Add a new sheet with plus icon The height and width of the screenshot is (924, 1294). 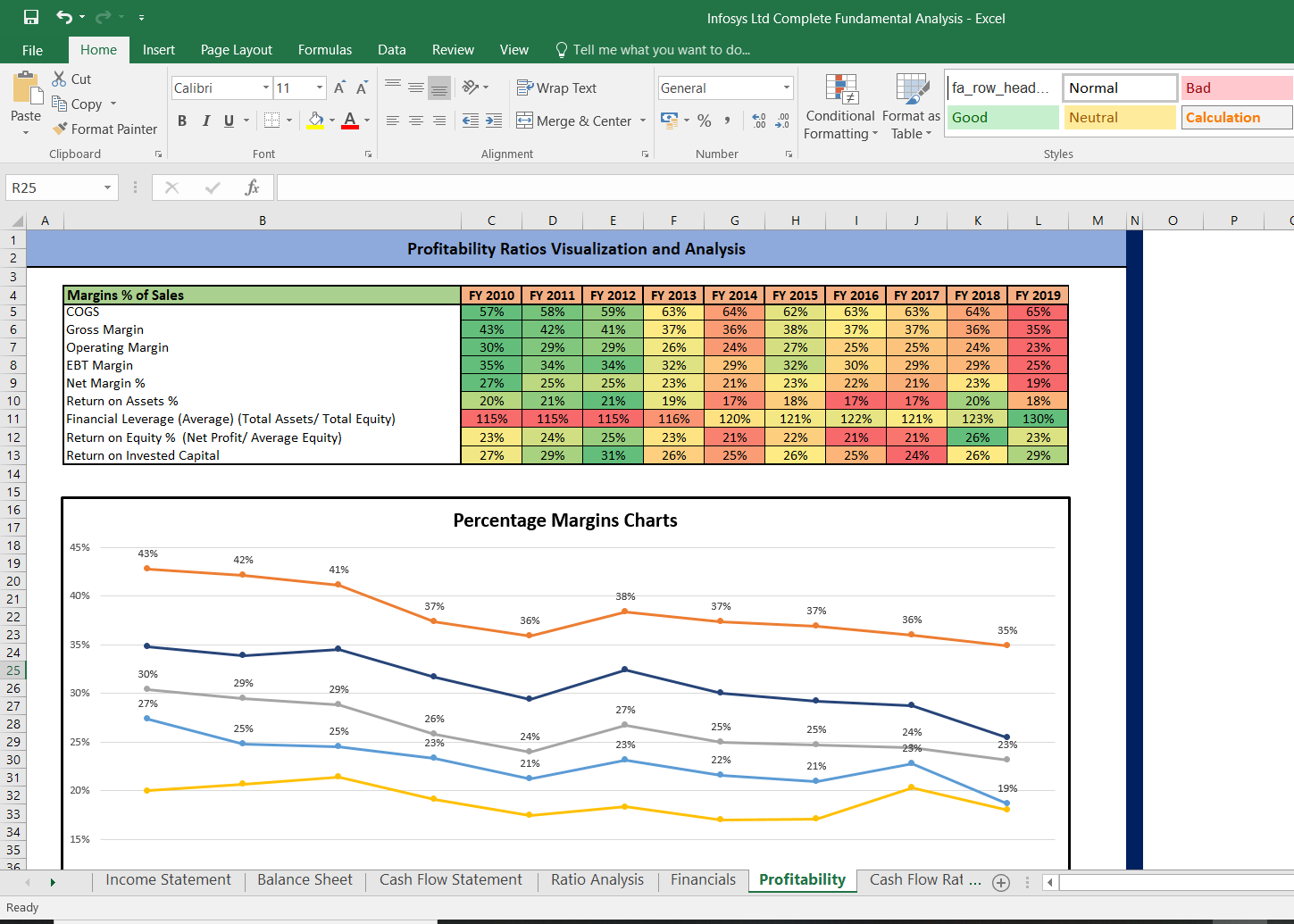pyautogui.click(x=1001, y=882)
